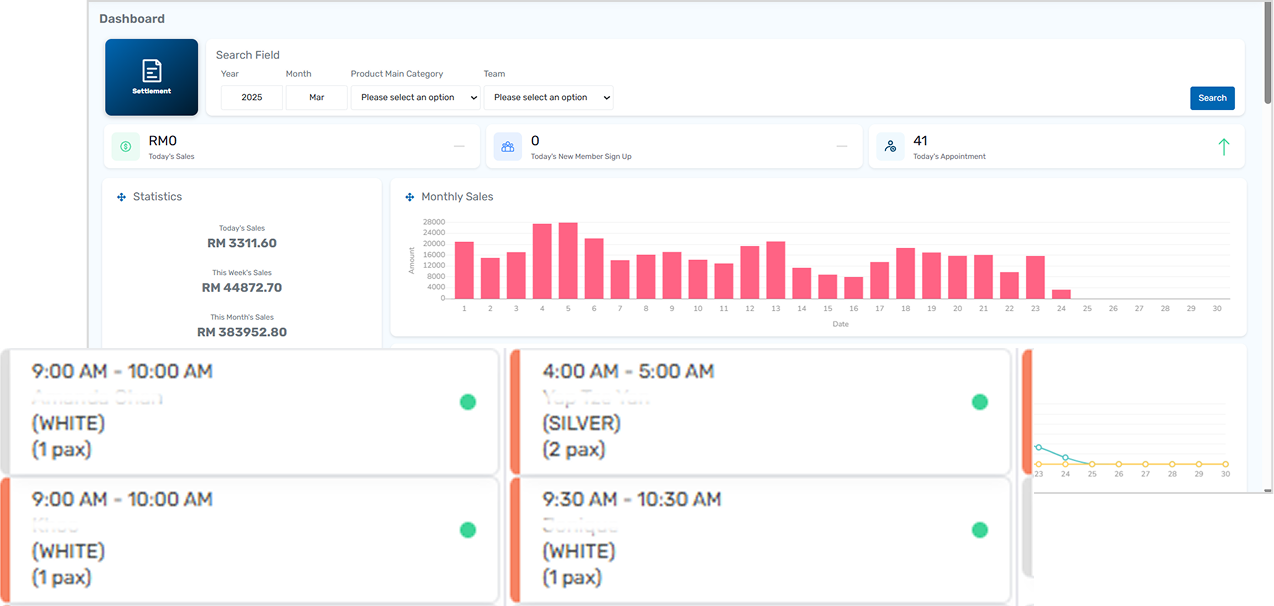Click the Today's Appointment person icon
This screenshot has height=606, width=1274.
(x=890, y=146)
